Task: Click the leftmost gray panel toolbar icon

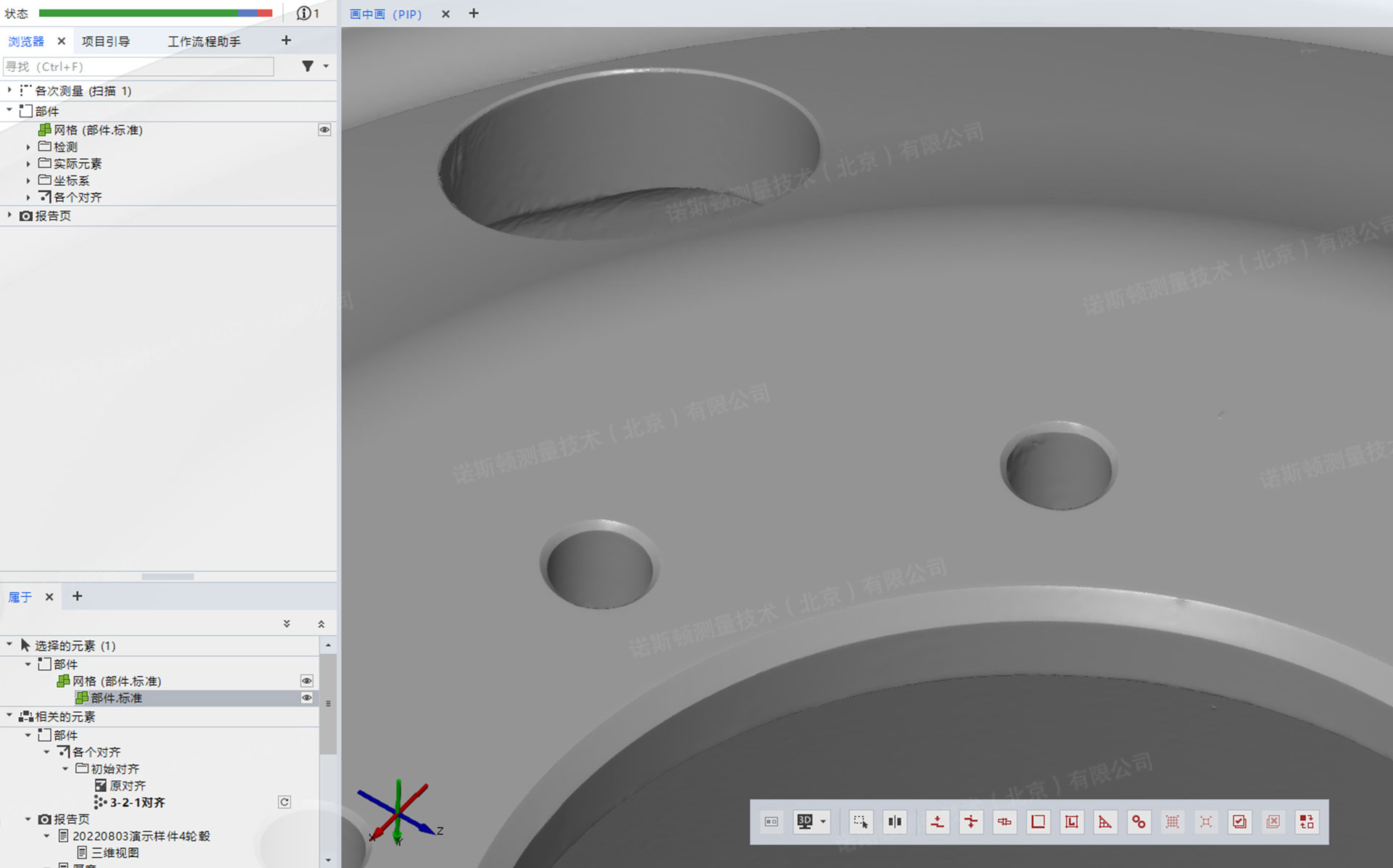Action: (x=771, y=822)
